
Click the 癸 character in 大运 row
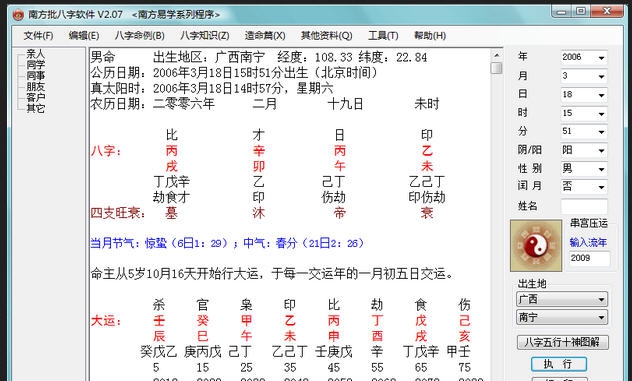point(203,321)
